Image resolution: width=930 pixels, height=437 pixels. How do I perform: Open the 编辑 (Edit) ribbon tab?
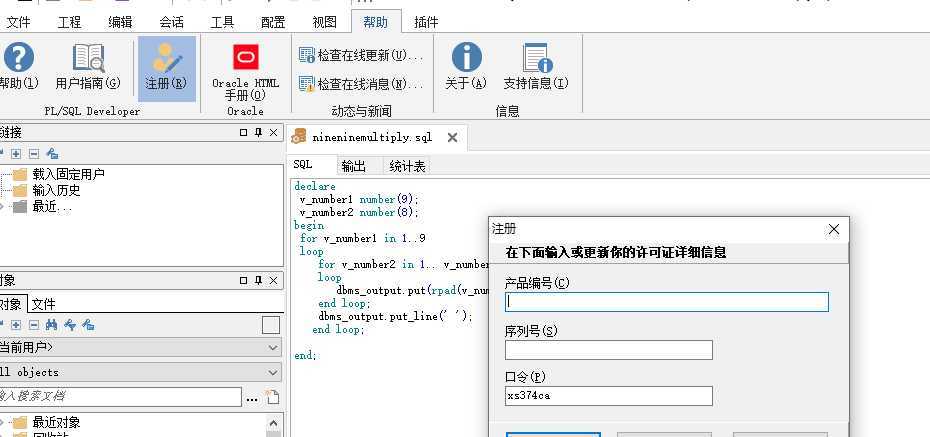[120, 23]
